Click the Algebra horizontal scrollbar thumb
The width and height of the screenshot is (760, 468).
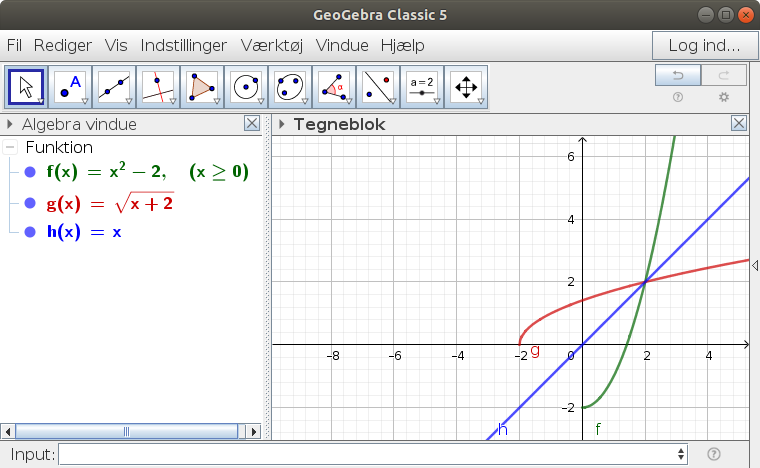127,431
